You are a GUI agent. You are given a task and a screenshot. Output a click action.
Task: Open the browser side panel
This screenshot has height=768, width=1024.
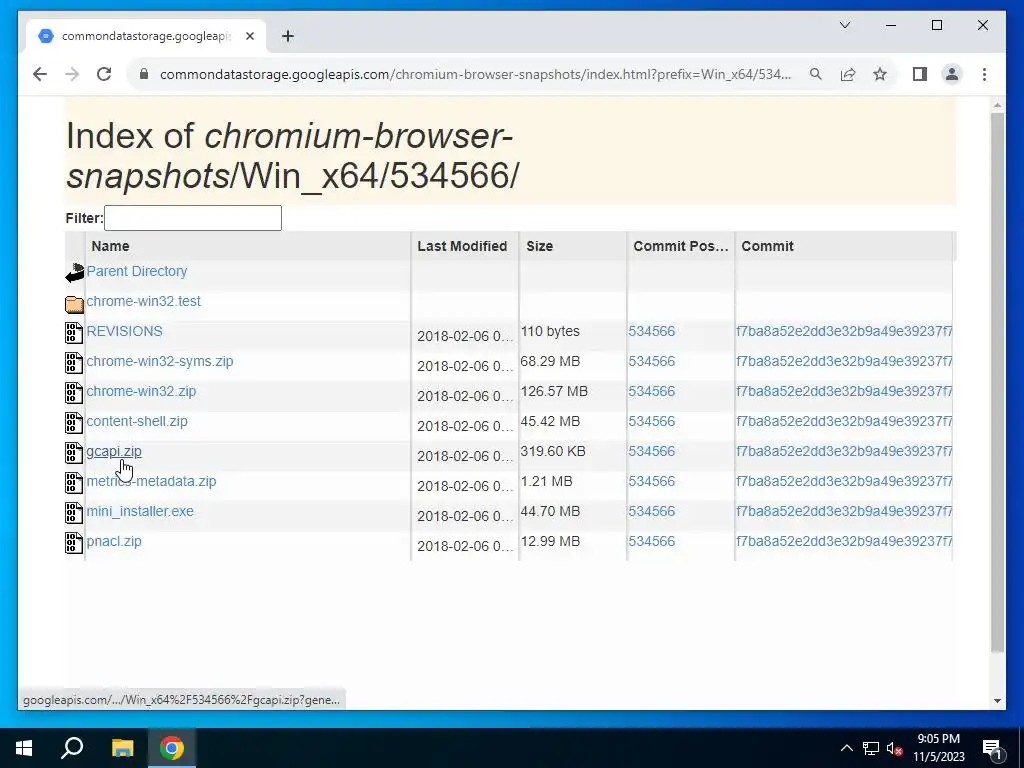[920, 74]
